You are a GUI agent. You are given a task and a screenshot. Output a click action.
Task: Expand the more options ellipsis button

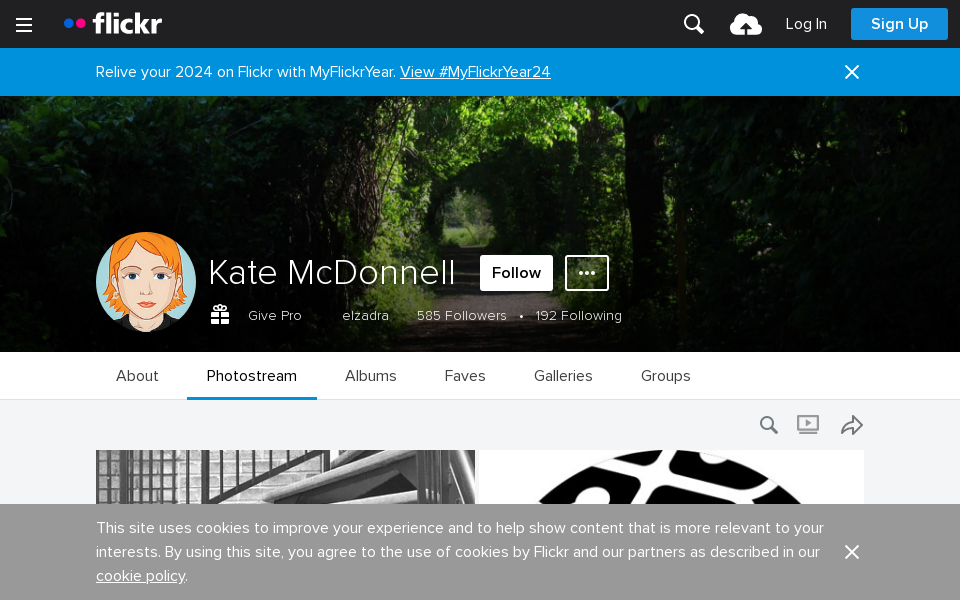pos(587,273)
